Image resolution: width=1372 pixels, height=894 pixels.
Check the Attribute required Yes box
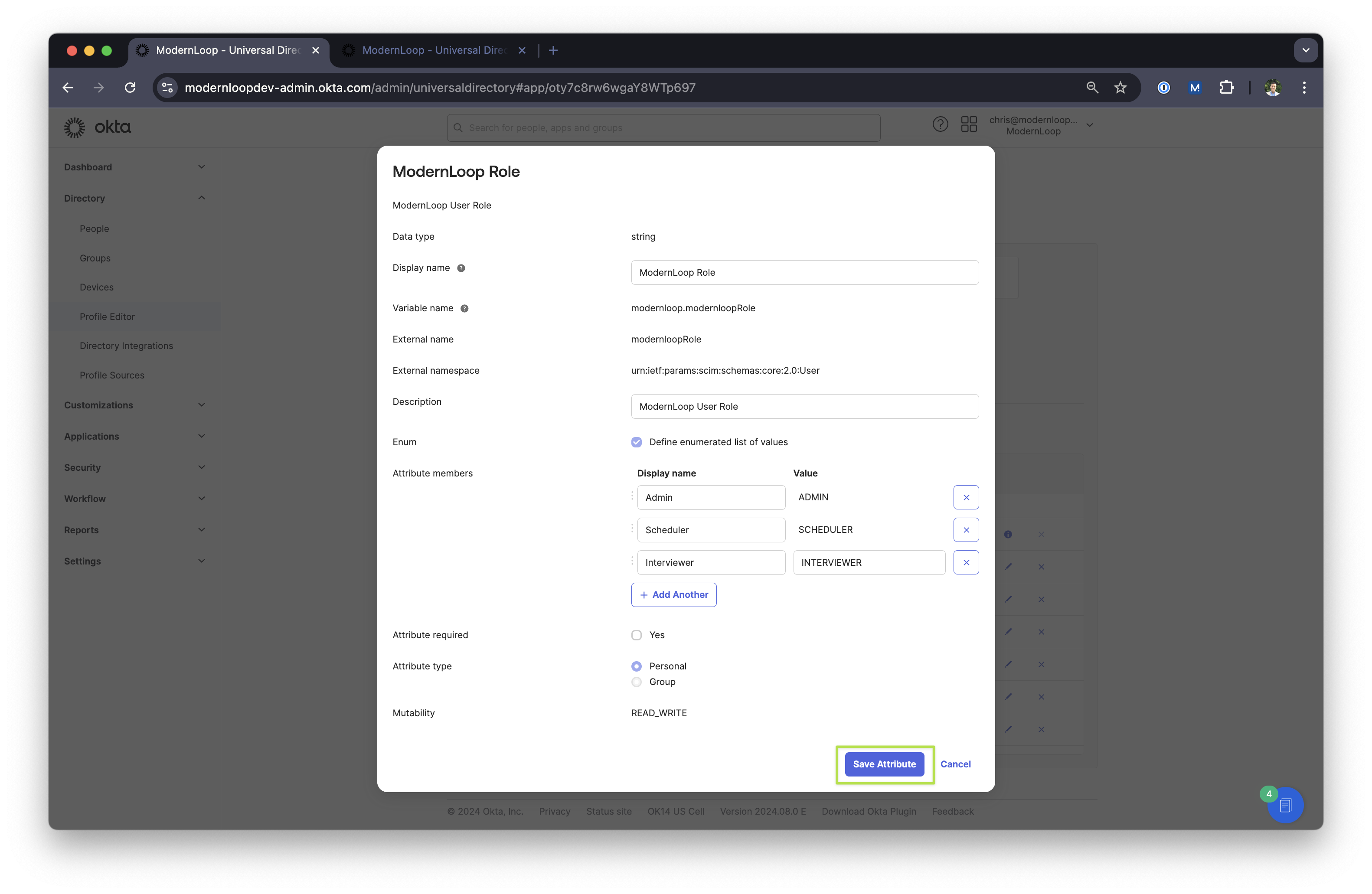click(x=637, y=635)
